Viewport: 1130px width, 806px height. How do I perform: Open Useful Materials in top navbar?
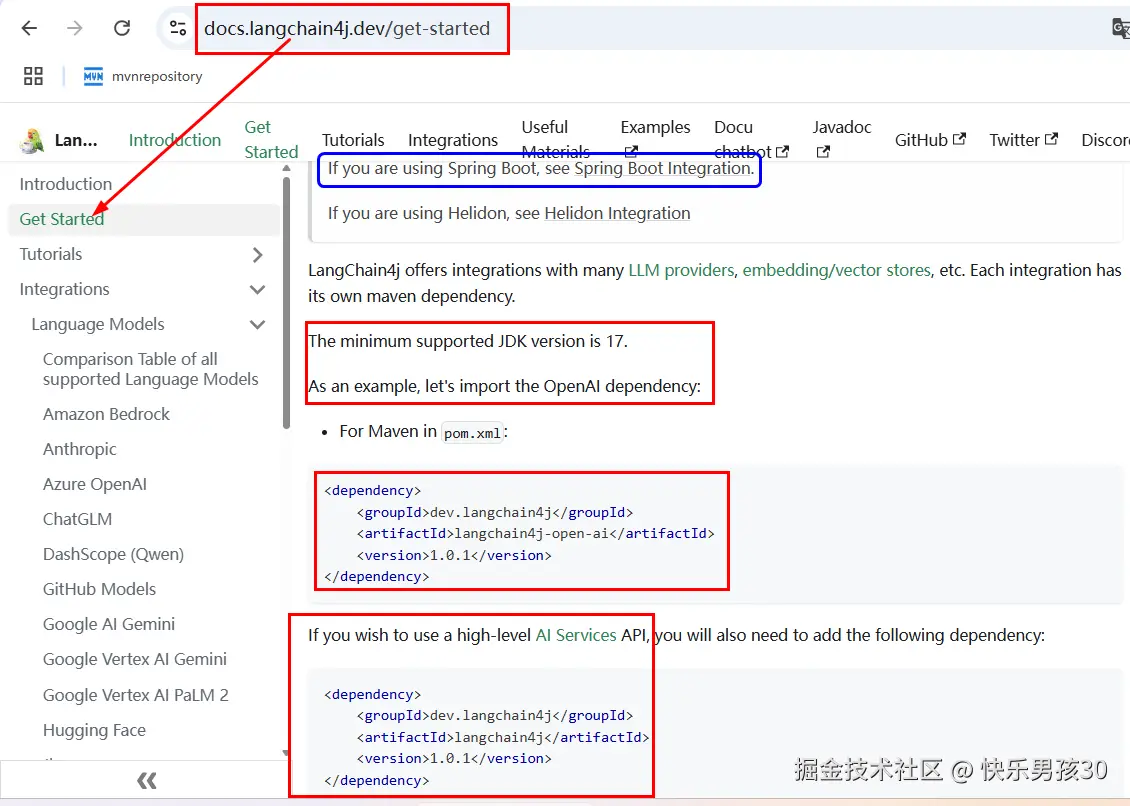556,139
